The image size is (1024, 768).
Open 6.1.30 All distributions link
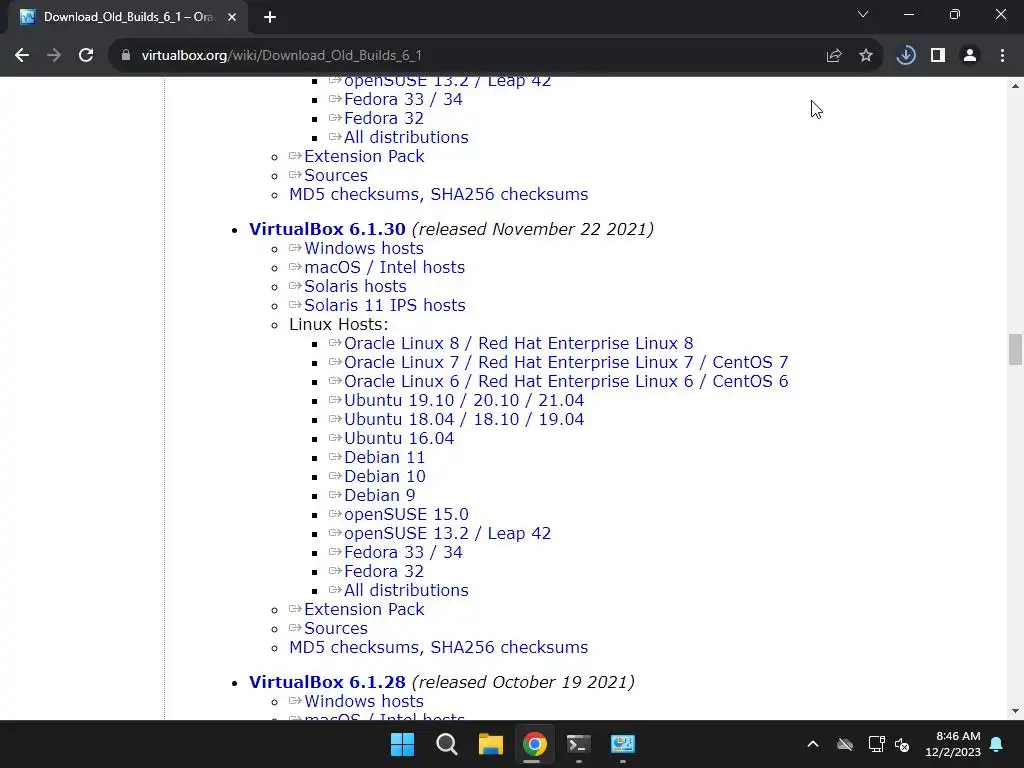point(406,590)
